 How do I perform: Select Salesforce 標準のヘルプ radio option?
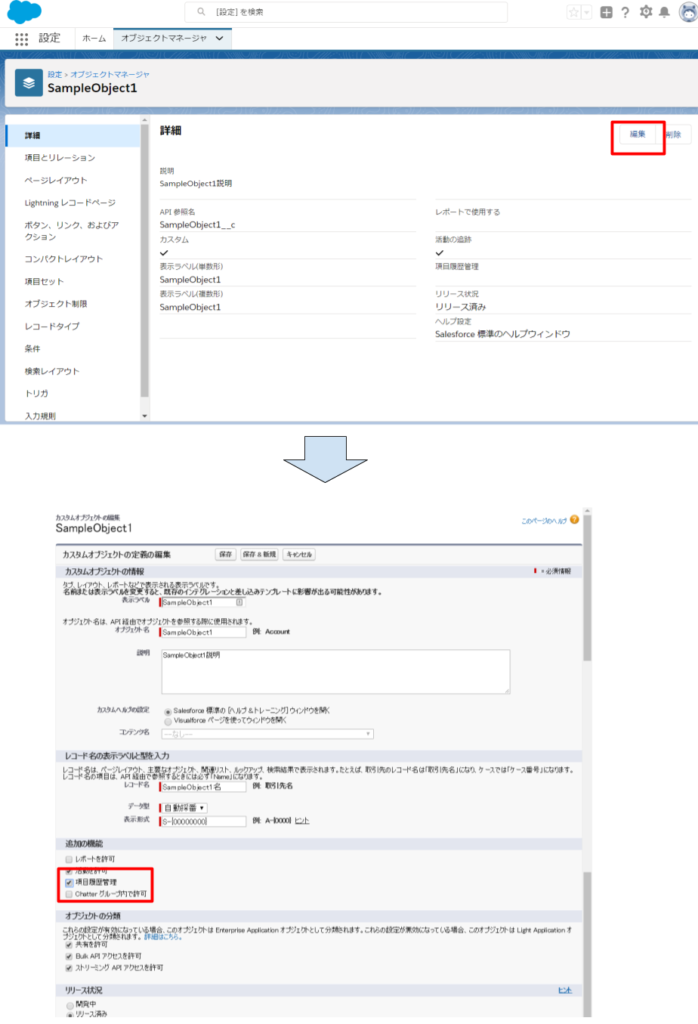tap(168, 711)
